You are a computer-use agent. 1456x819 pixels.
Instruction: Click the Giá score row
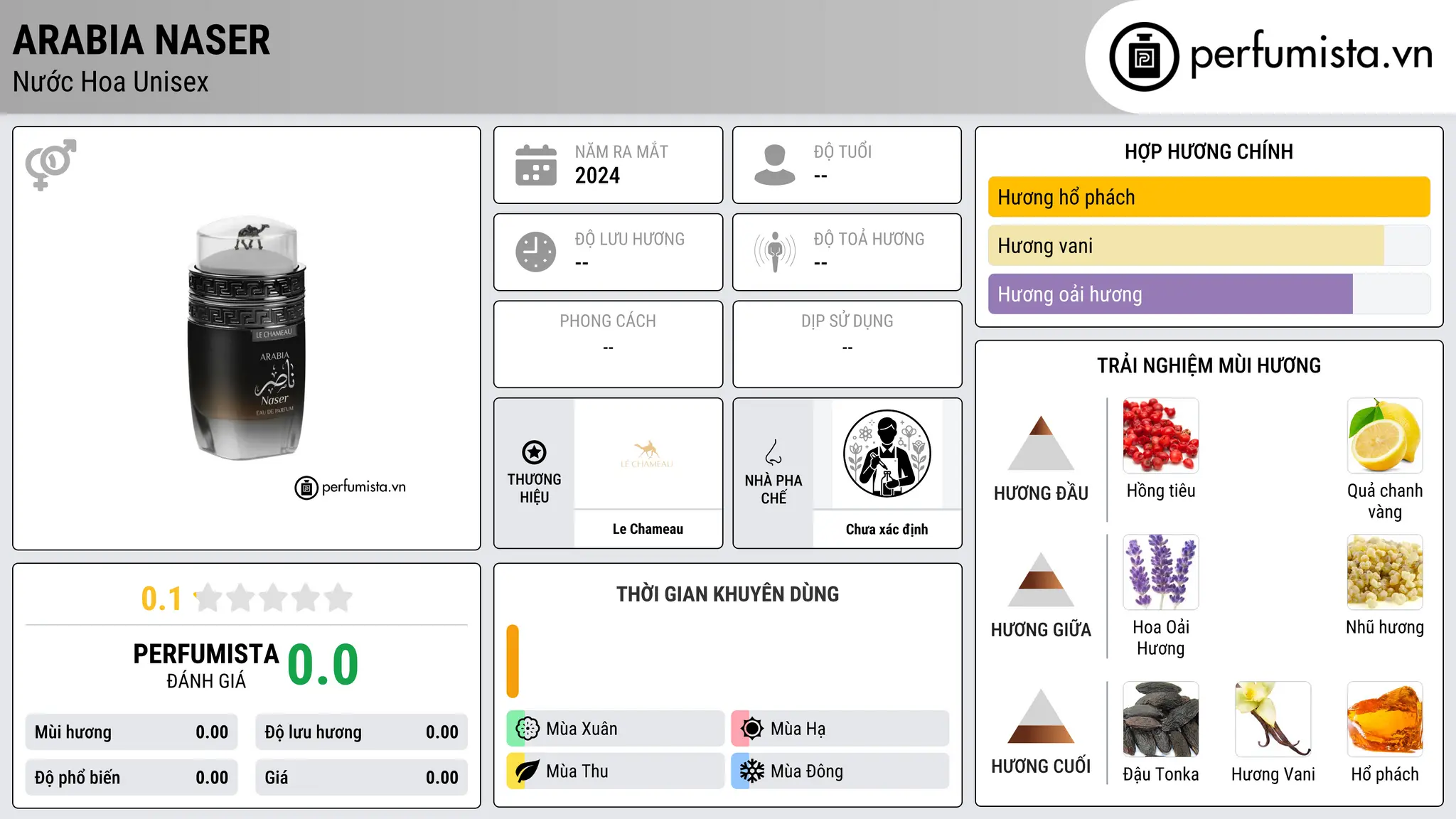pos(361,778)
